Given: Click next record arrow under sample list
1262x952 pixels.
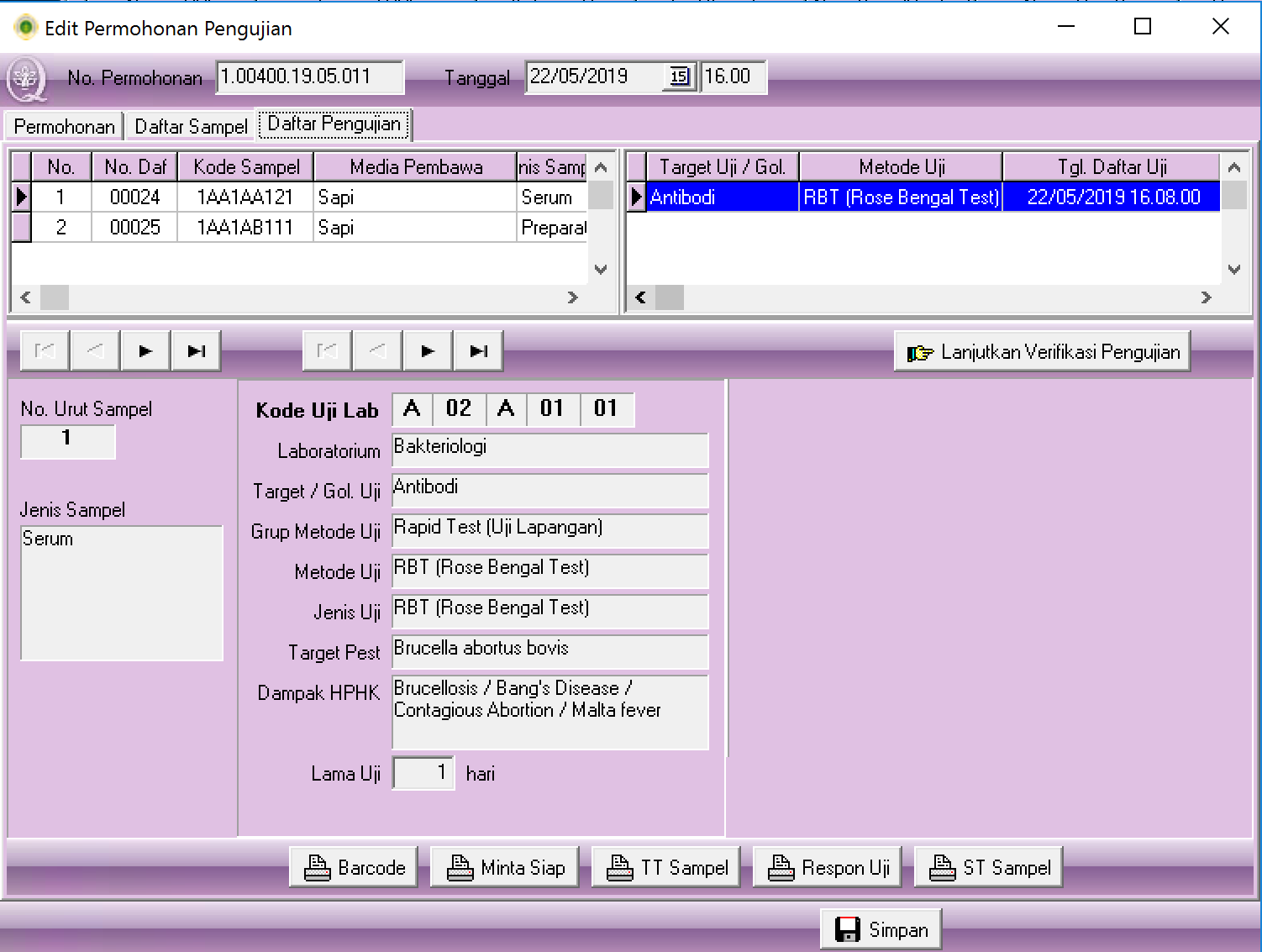Looking at the screenshot, I should tap(145, 351).
